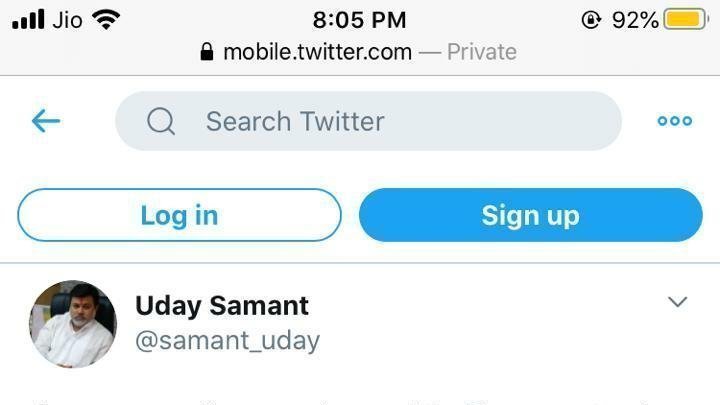Open the three-dot more options menu

[x=675, y=121]
